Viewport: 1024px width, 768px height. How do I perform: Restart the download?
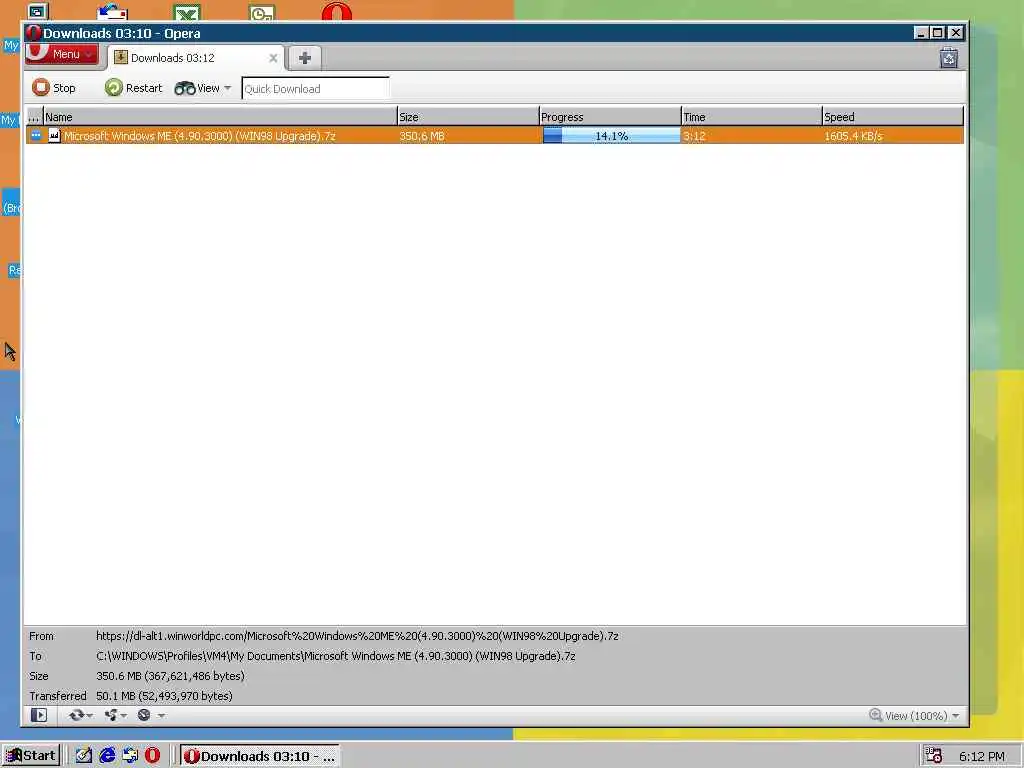coord(133,88)
